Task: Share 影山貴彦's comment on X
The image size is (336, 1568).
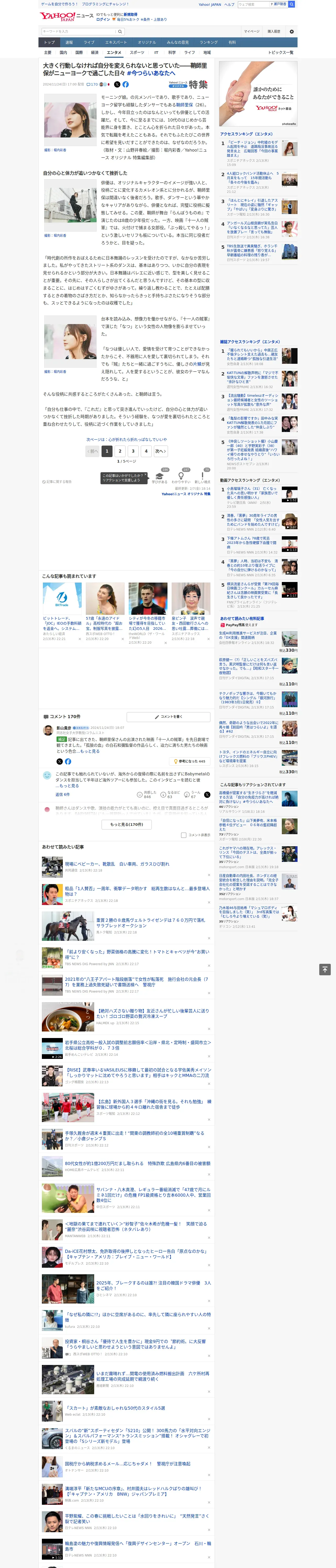Action: (59, 762)
